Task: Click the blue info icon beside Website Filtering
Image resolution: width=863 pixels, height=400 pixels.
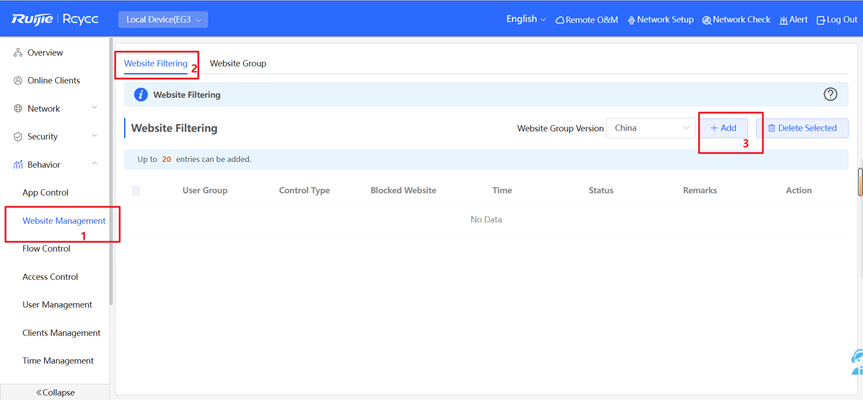Action: (141, 95)
